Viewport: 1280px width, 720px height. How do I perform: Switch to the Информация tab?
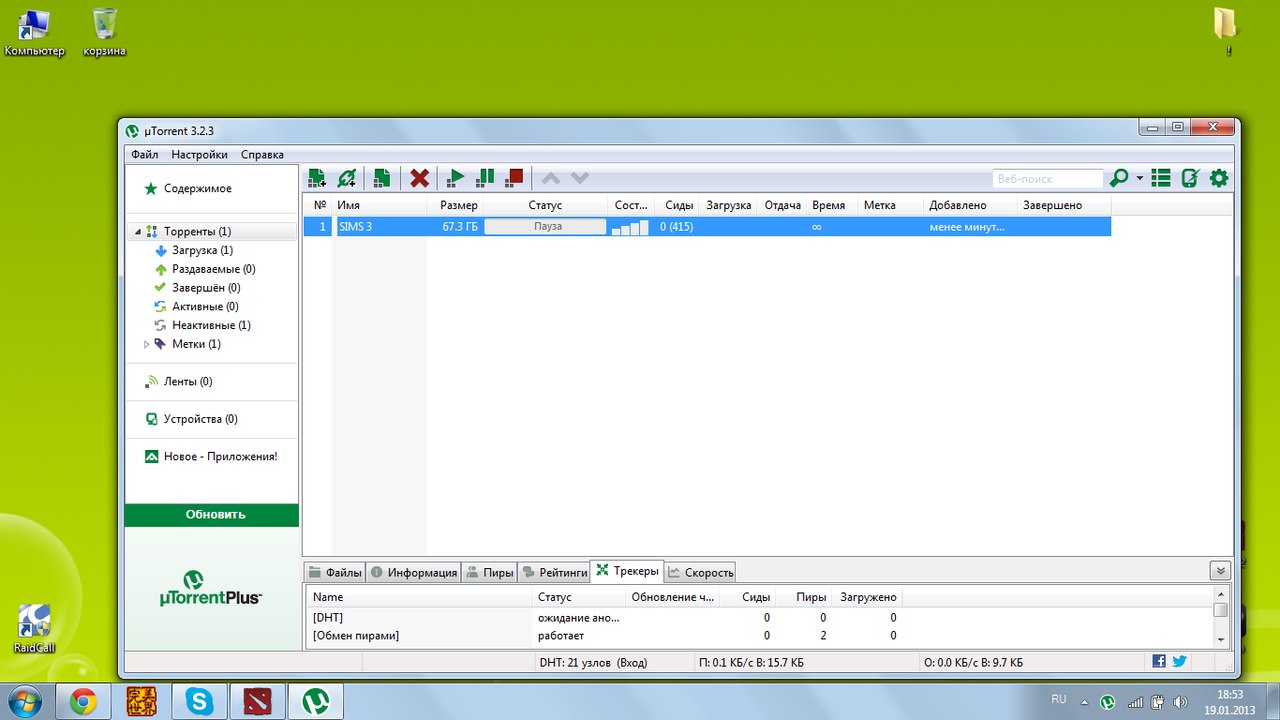(413, 573)
